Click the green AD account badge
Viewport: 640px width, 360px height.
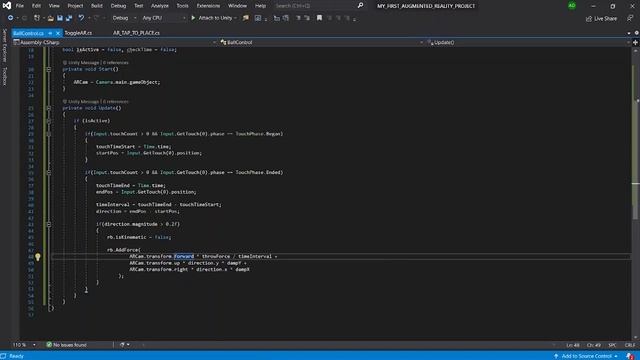pyautogui.click(x=572, y=6)
